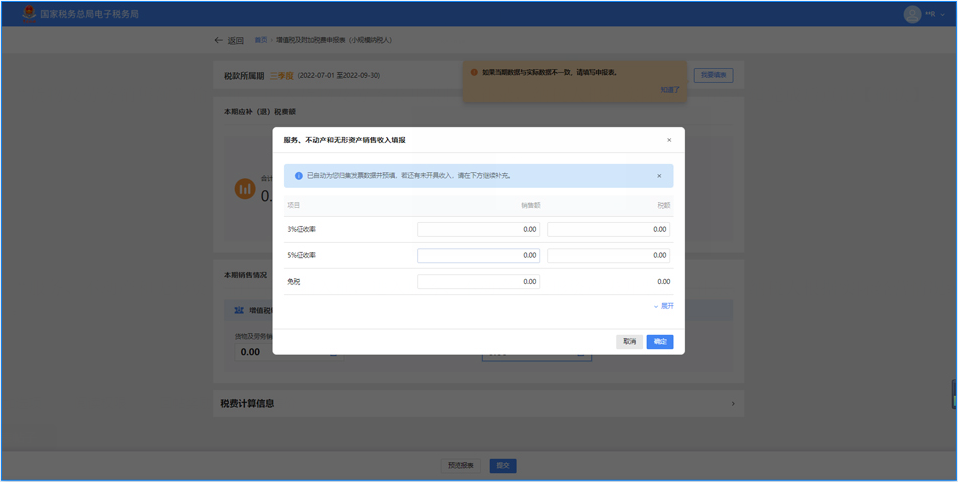The width and height of the screenshot is (958, 482).
Task: Dismiss the blue info banner
Action: (659, 176)
